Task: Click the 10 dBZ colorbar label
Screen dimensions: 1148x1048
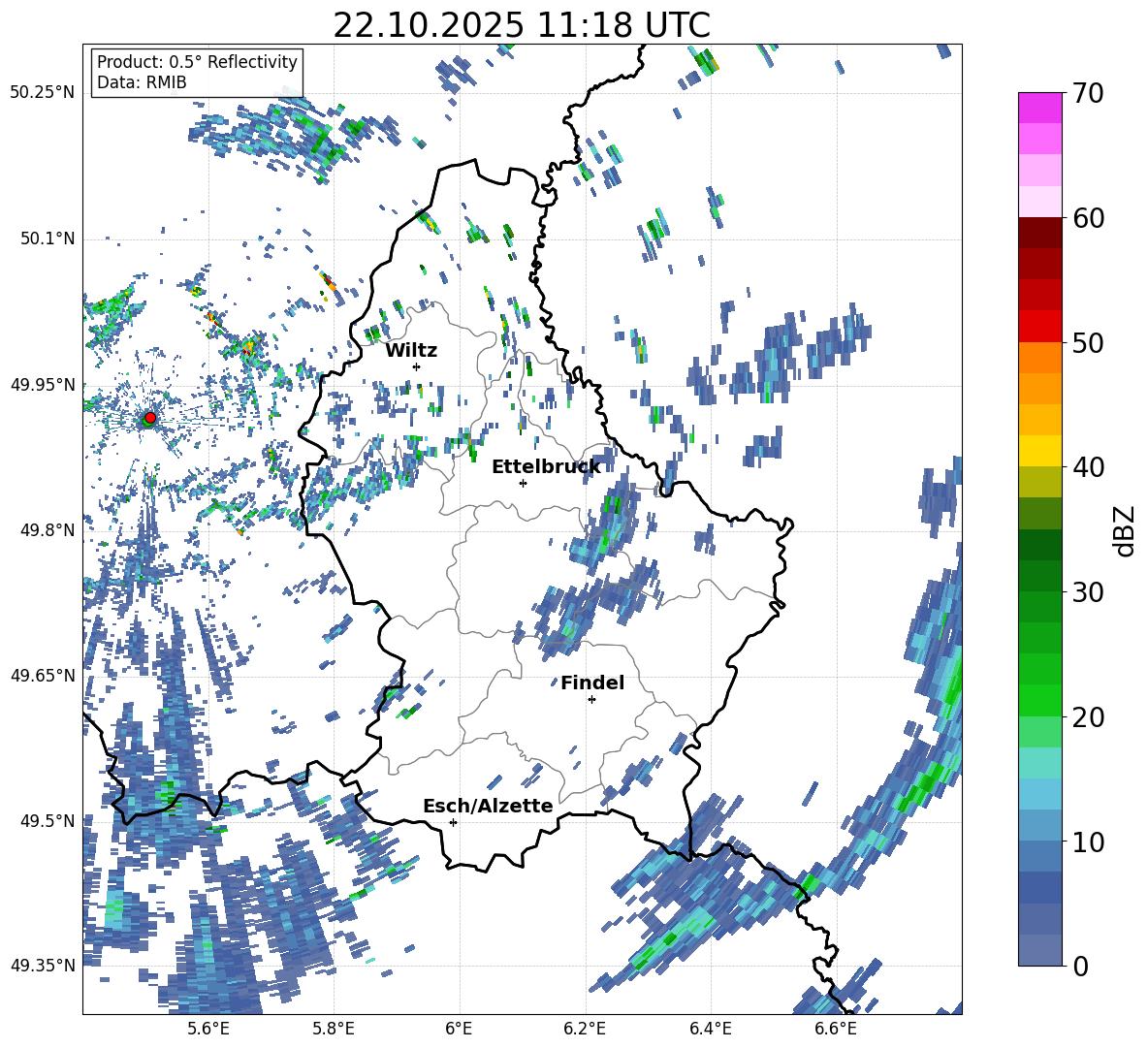Action: [x=1087, y=842]
